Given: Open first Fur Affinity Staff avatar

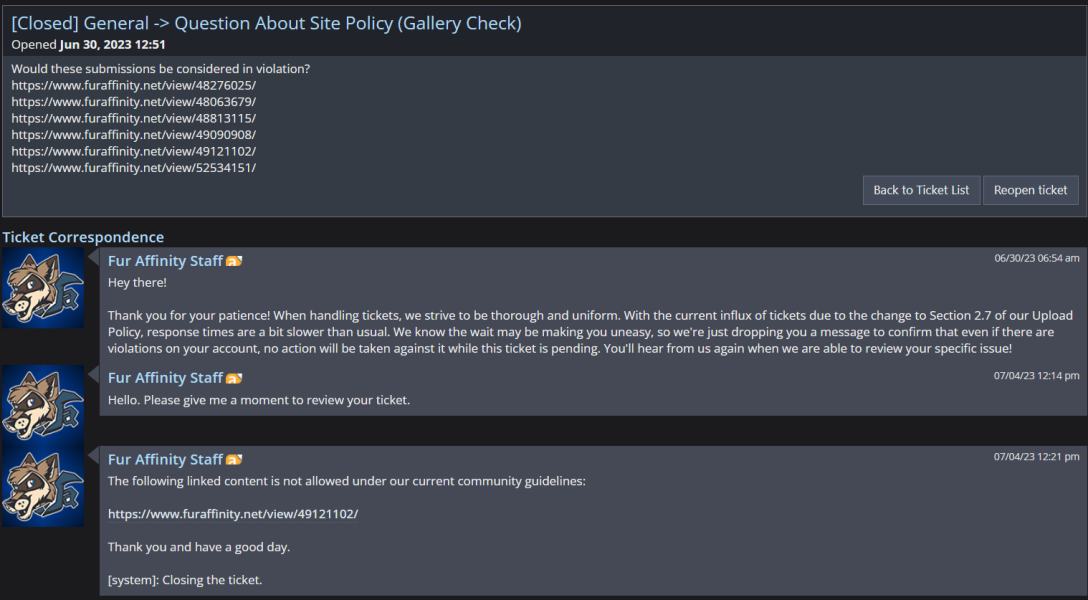Looking at the screenshot, I should 43,288.
